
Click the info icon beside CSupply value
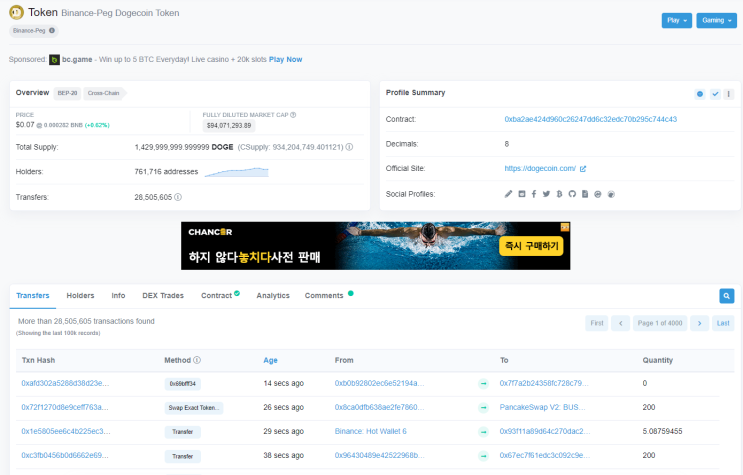point(349,147)
